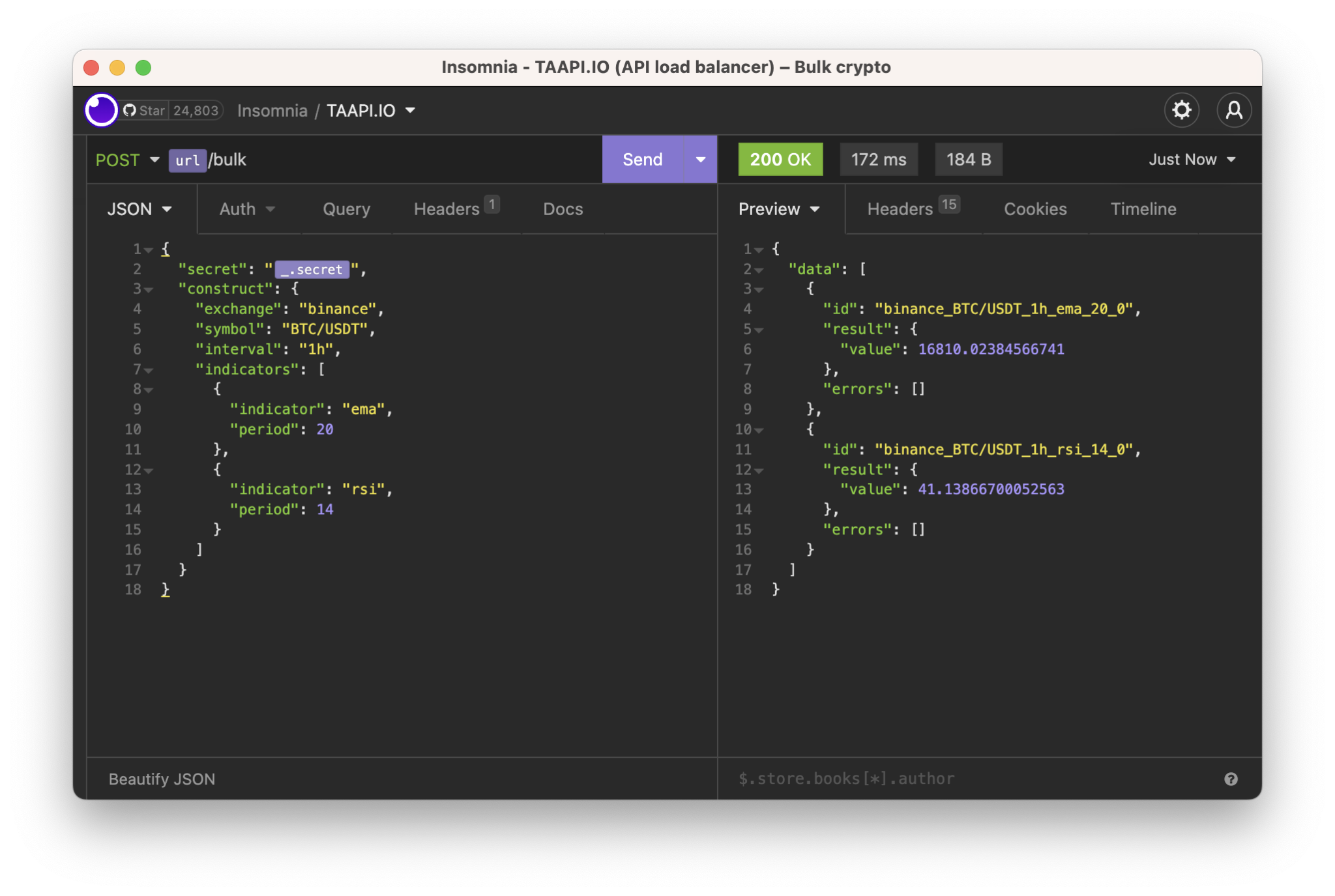
Task: Click the Insomnia logo icon
Action: 101,110
